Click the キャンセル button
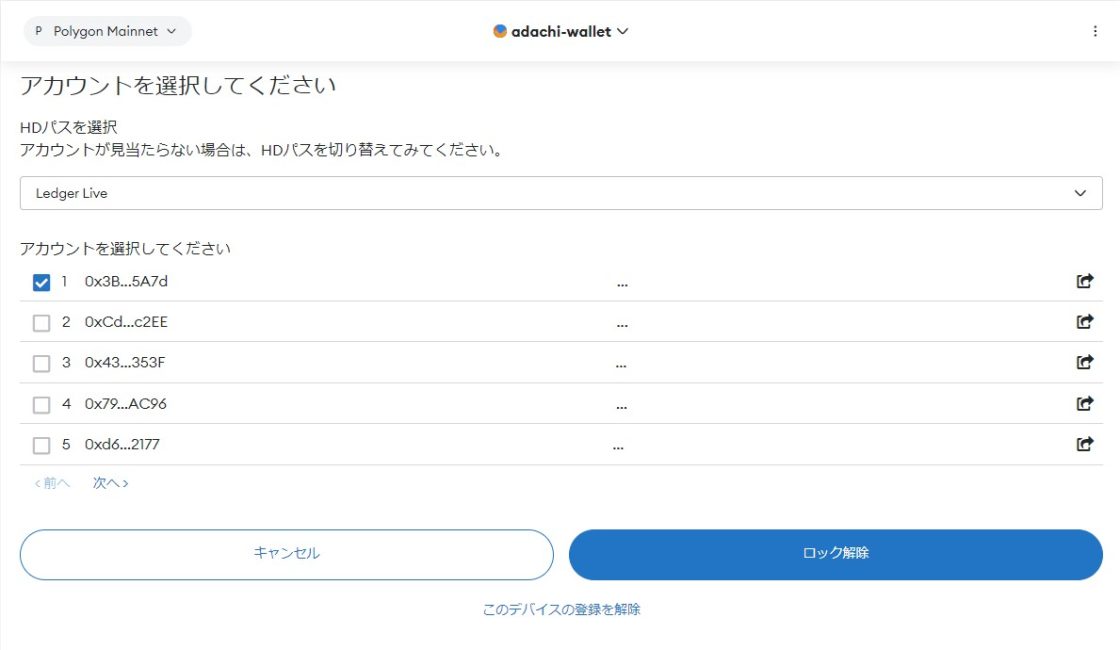The height and width of the screenshot is (650, 1120). 286,554
